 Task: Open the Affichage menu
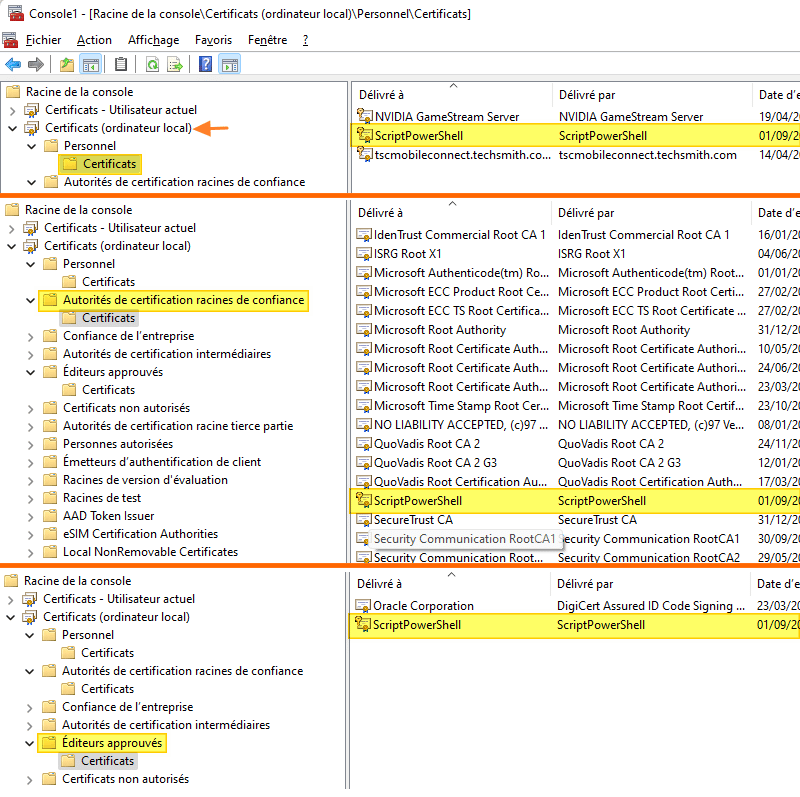coord(153,40)
